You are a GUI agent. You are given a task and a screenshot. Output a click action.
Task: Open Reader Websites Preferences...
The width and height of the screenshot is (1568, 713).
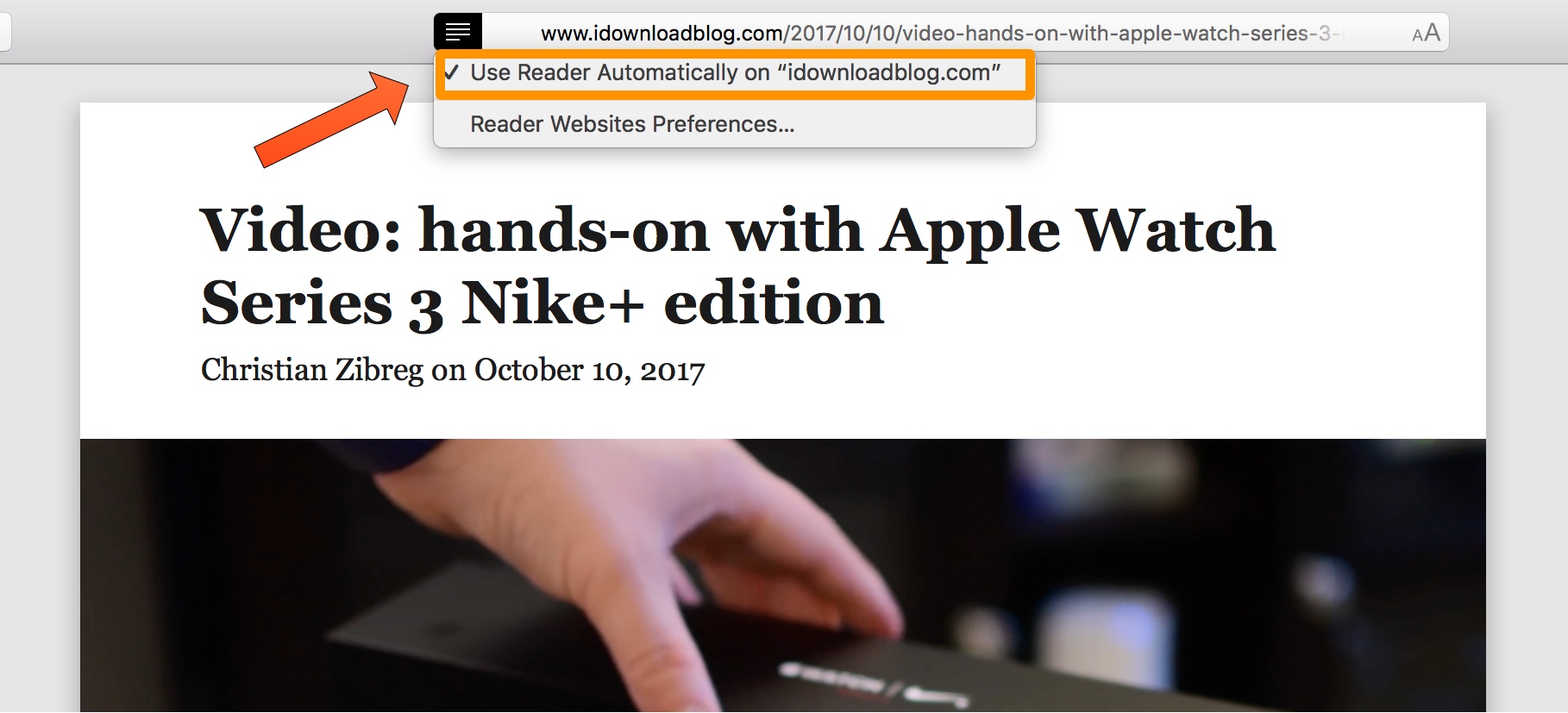point(632,124)
